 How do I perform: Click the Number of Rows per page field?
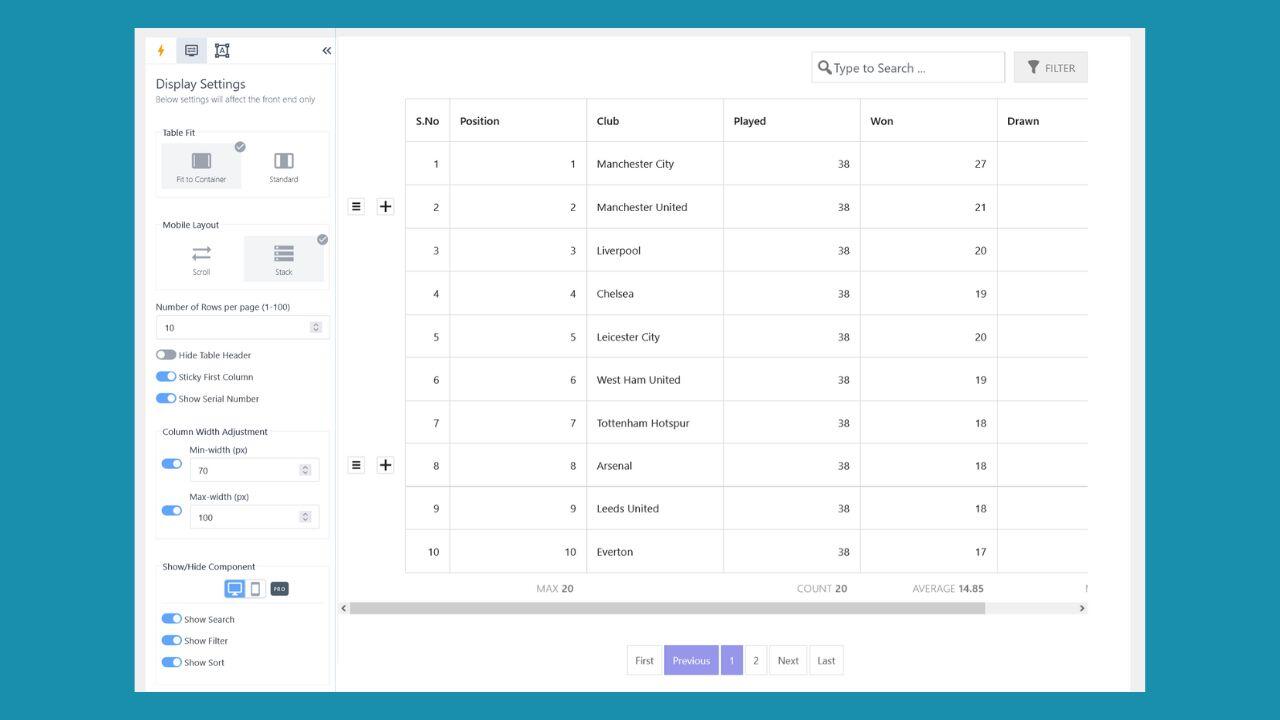[x=242, y=328]
